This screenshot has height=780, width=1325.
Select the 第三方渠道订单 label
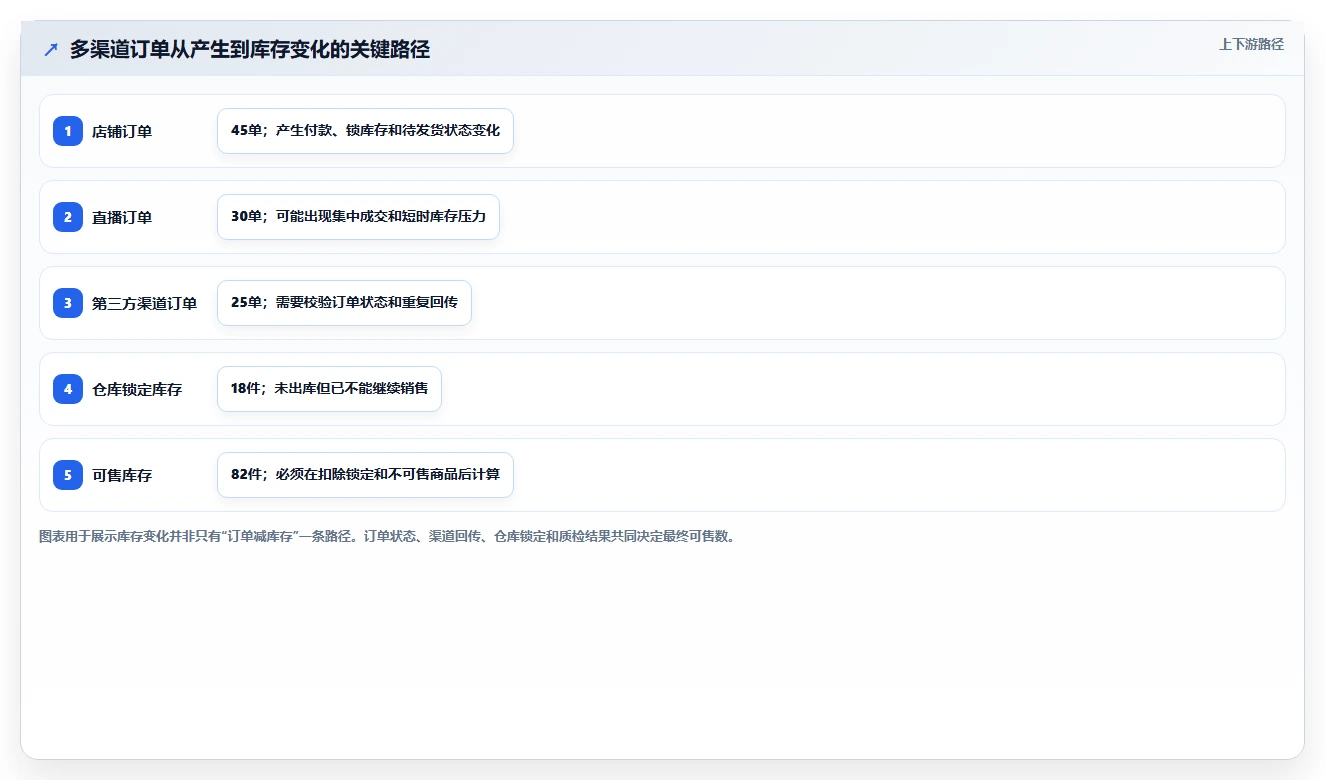coord(145,303)
